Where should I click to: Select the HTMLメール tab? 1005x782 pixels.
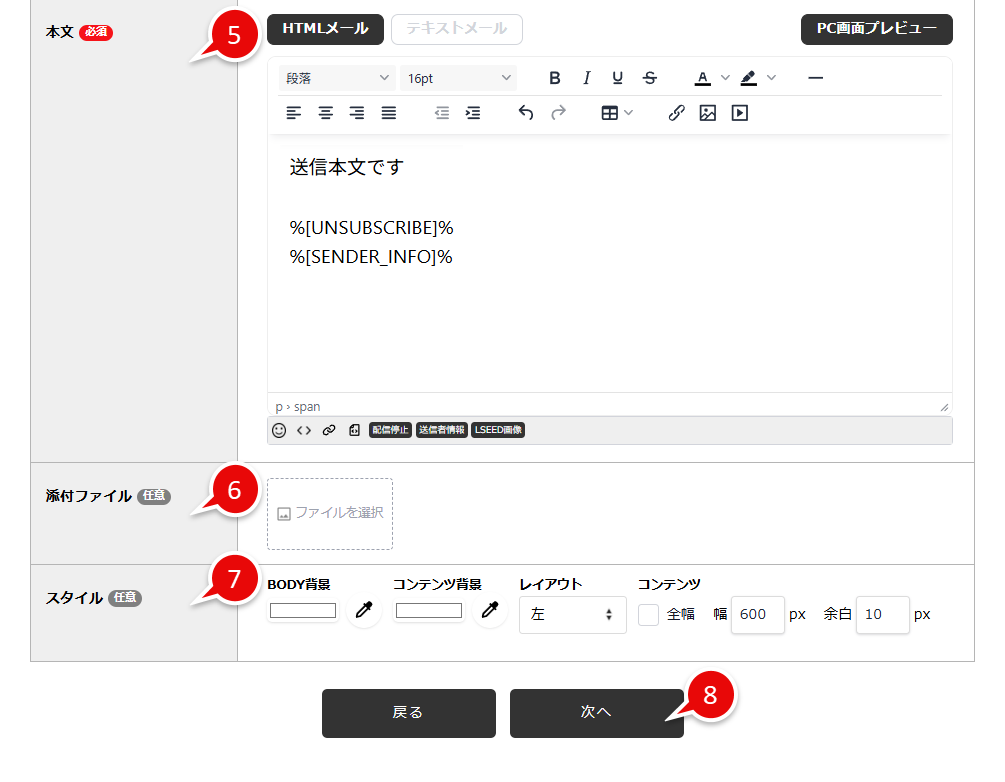(x=325, y=29)
